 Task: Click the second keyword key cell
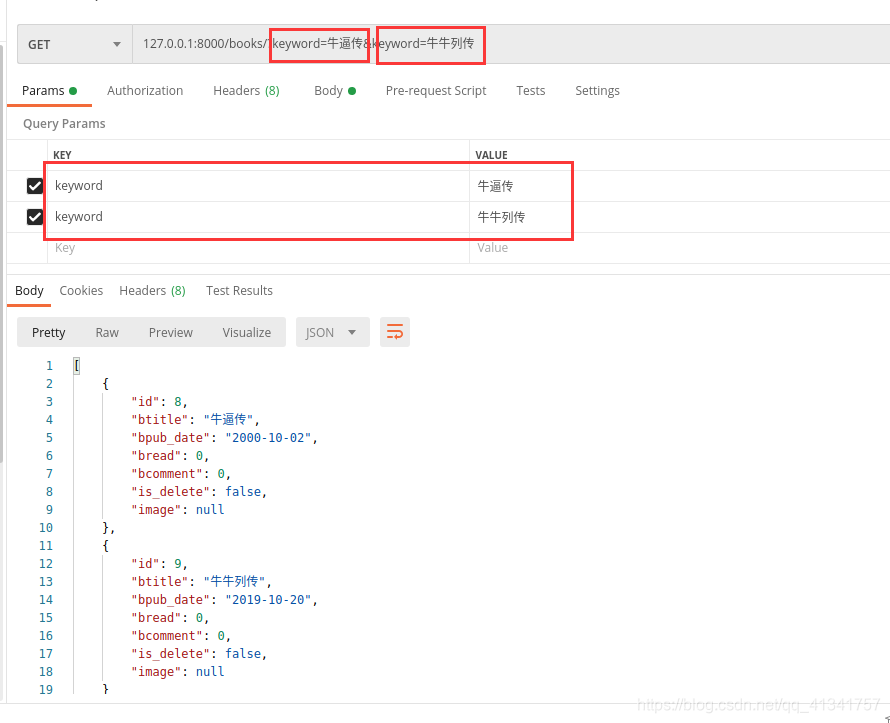point(258,217)
